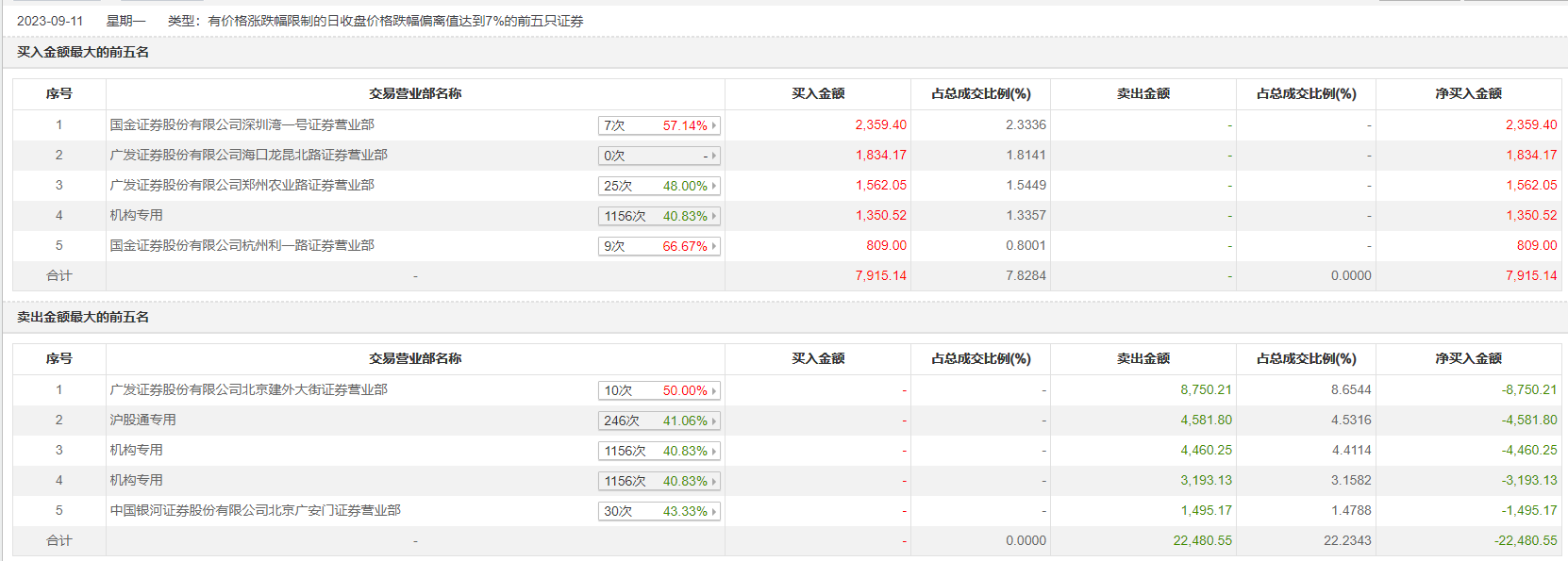Expand the 246次 41.06% dropdown
This screenshot has height=561, width=1568.
tap(659, 421)
